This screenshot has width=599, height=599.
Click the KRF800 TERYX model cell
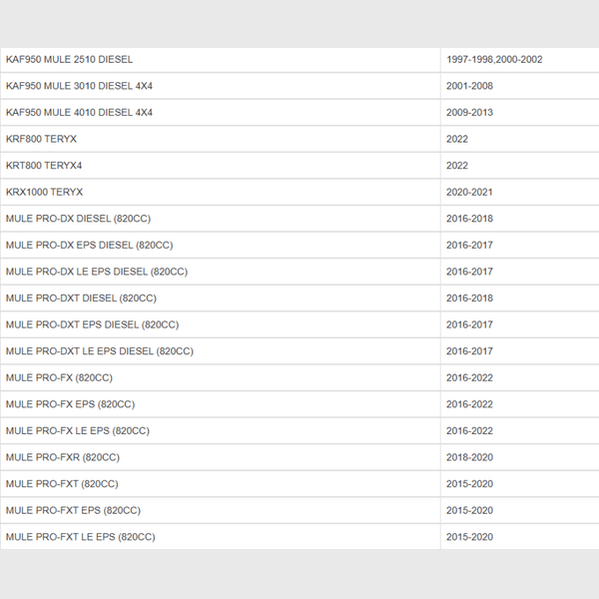220,139
